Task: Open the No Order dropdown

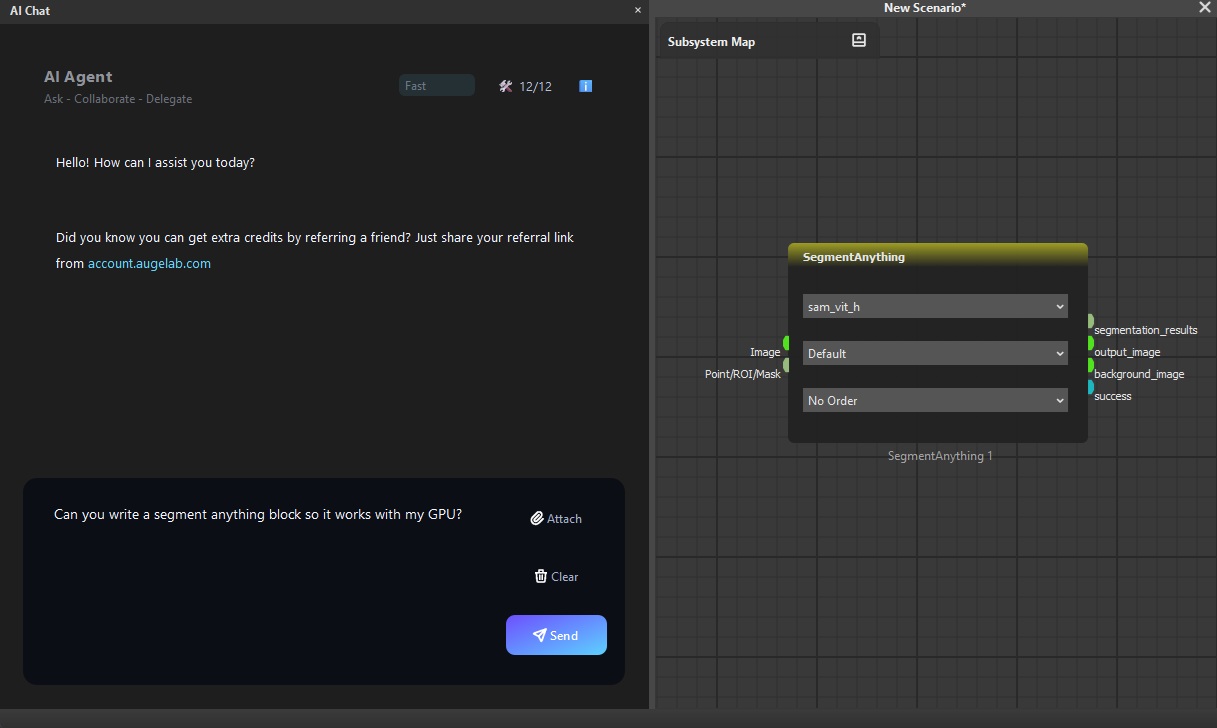Action: point(935,400)
